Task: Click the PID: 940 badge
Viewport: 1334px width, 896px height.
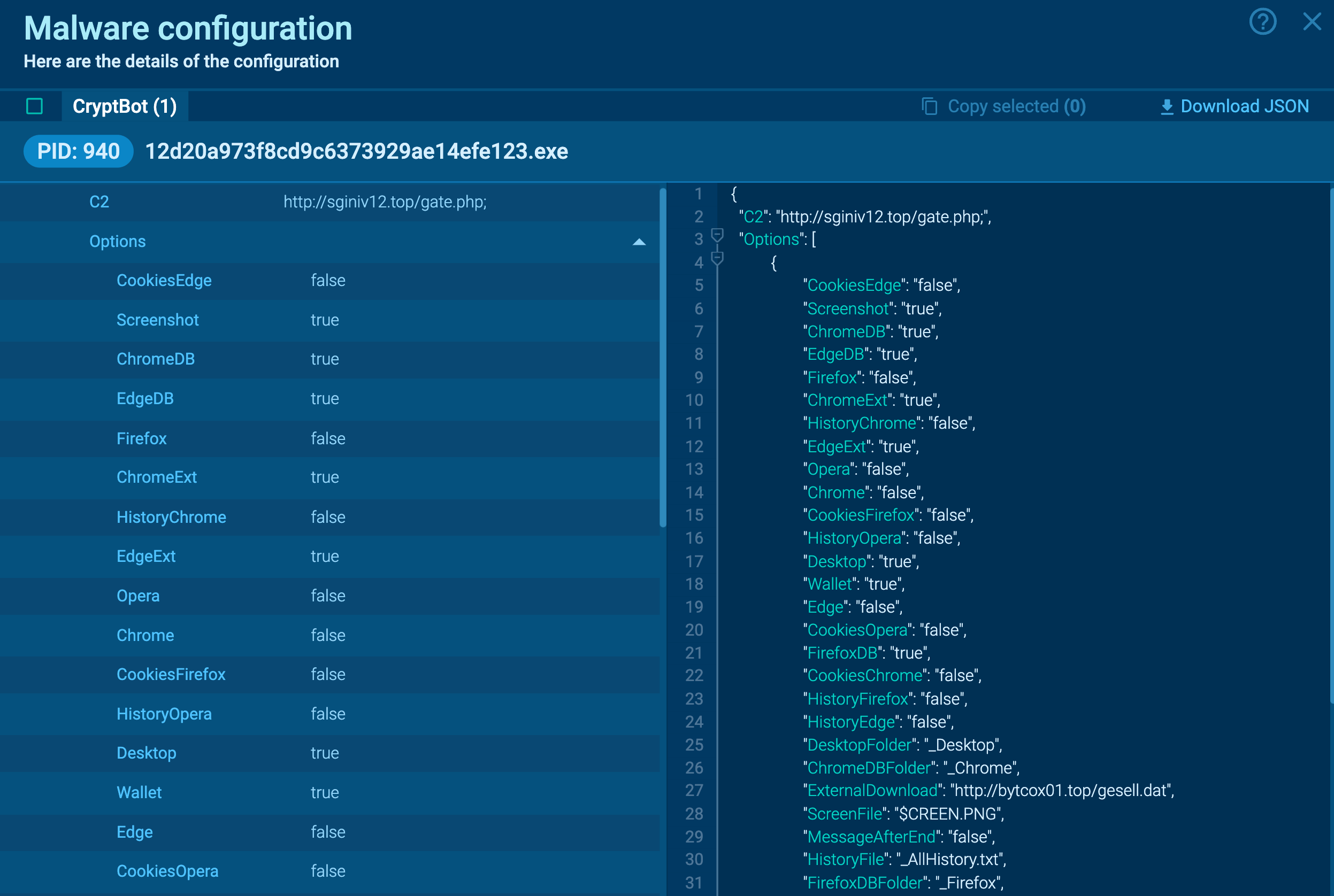Action: (x=78, y=151)
